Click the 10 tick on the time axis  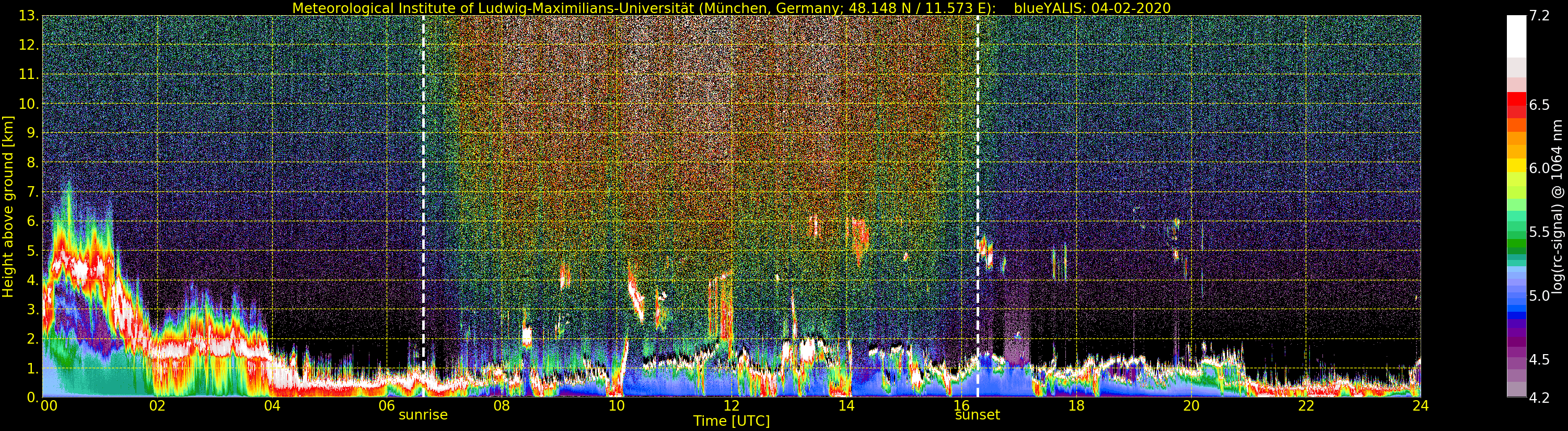pyautogui.click(x=617, y=405)
